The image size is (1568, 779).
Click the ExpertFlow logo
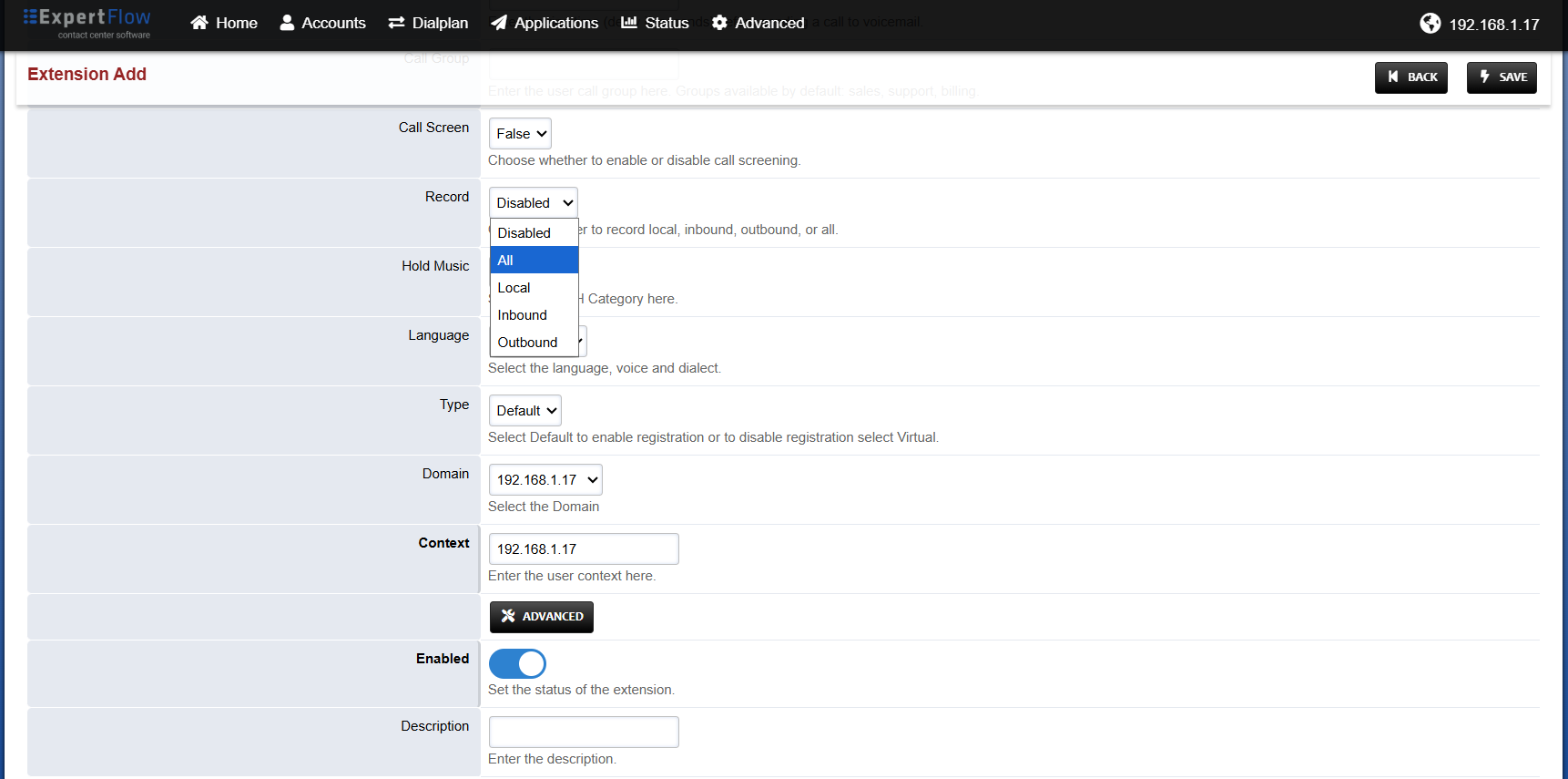(x=87, y=23)
